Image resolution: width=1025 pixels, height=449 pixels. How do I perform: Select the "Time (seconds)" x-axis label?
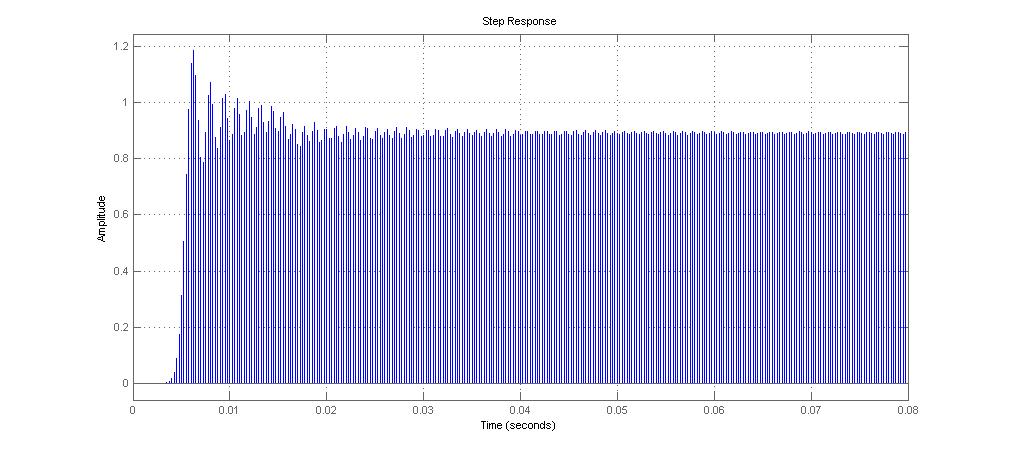click(x=520, y=425)
